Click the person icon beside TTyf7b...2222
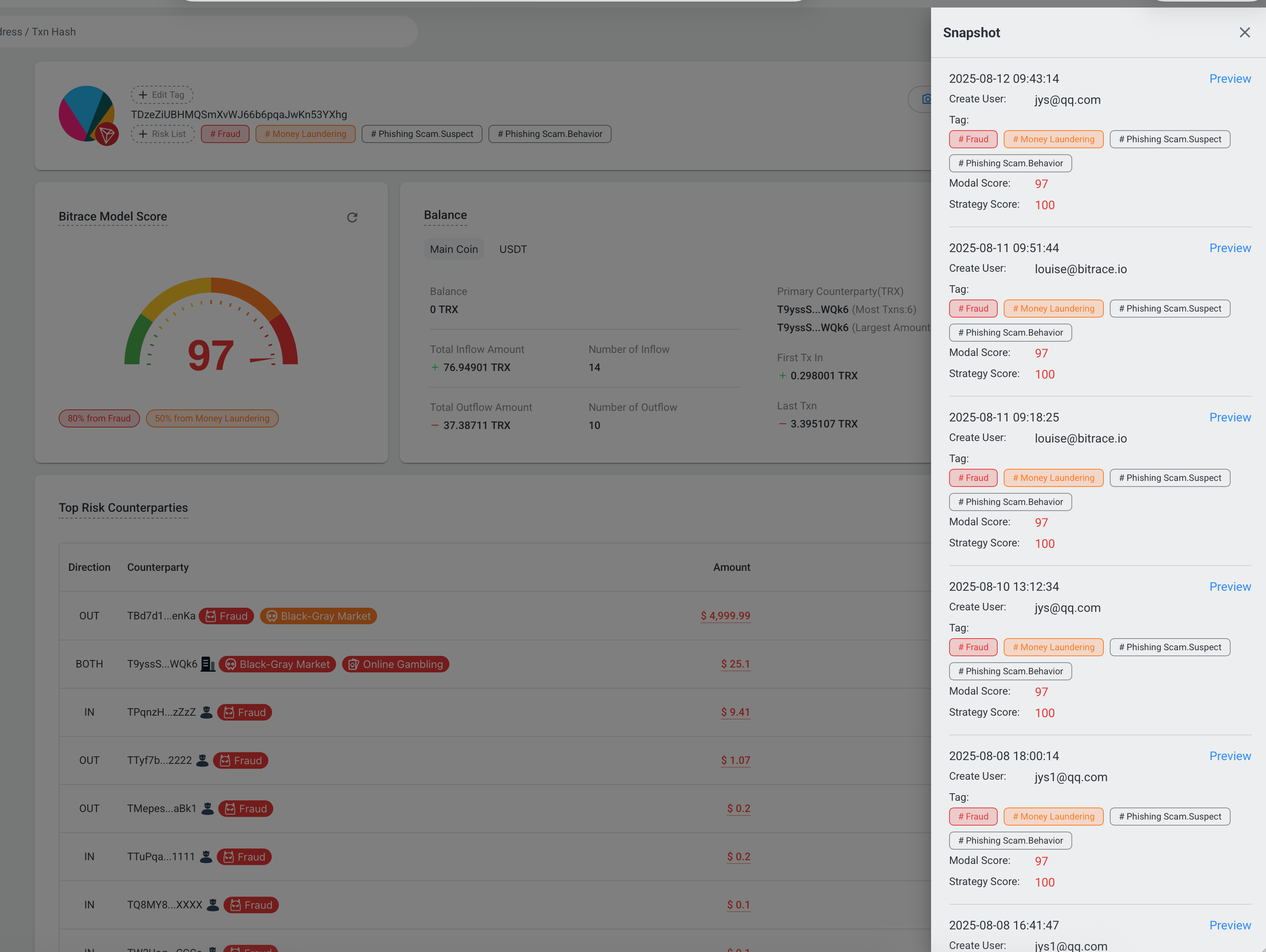 coord(202,760)
